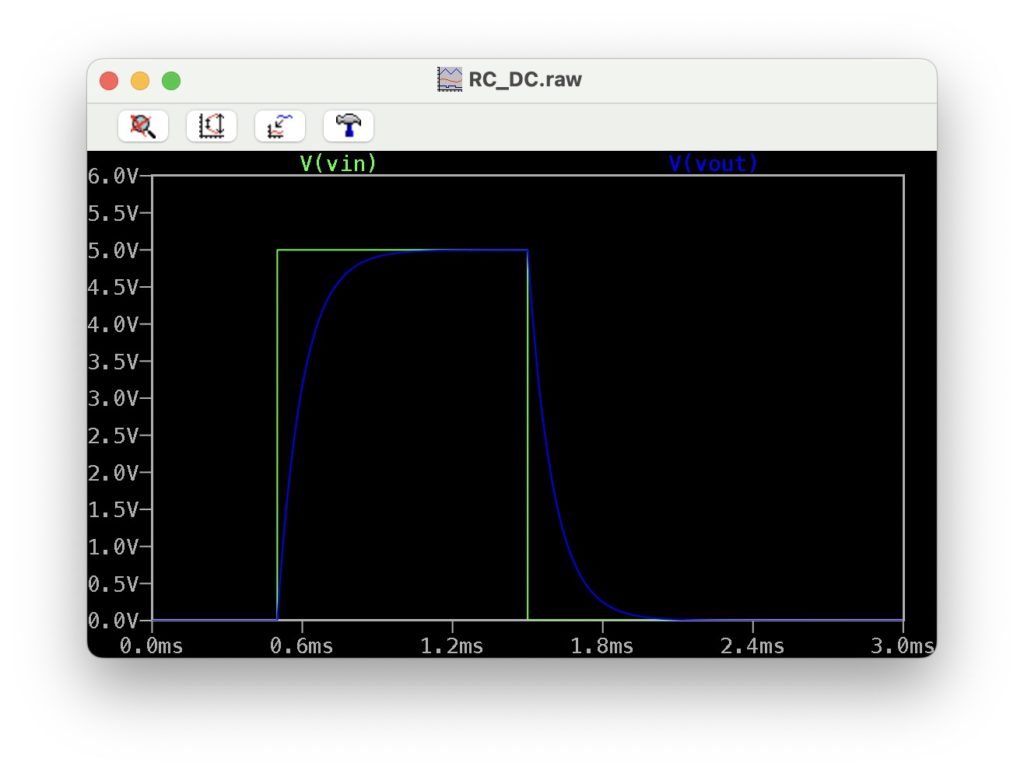
Task: Select the blue V(vout) trace label
Action: point(713,163)
